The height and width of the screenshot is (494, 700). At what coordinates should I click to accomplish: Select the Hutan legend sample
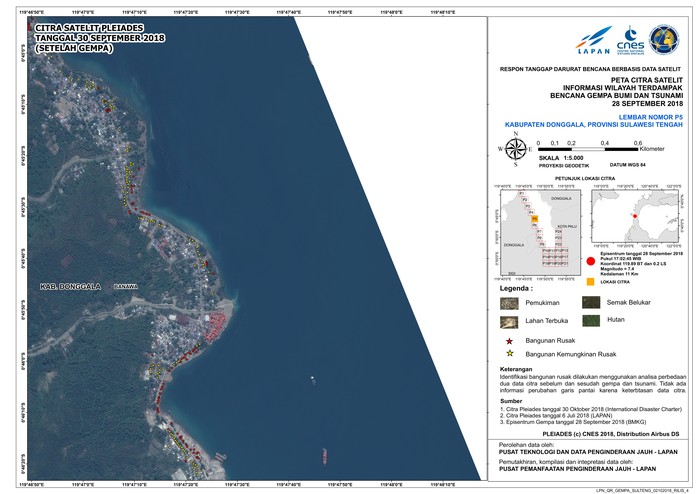[x=591, y=321]
